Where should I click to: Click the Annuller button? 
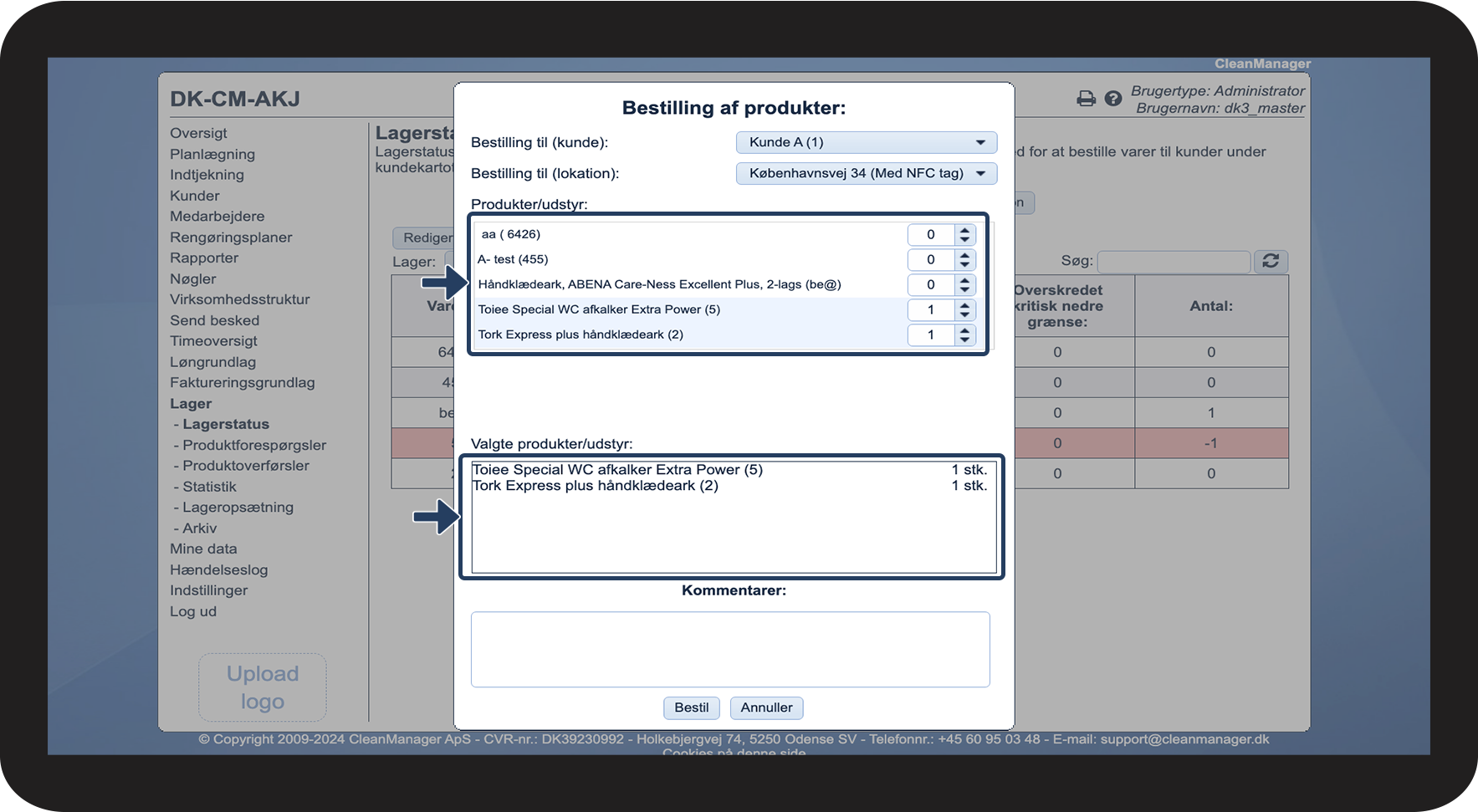point(766,707)
